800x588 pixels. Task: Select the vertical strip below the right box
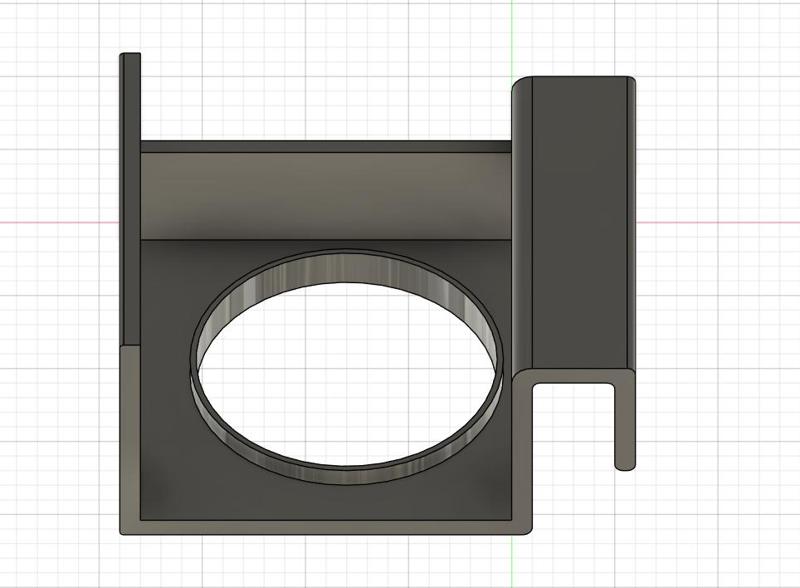(522, 452)
